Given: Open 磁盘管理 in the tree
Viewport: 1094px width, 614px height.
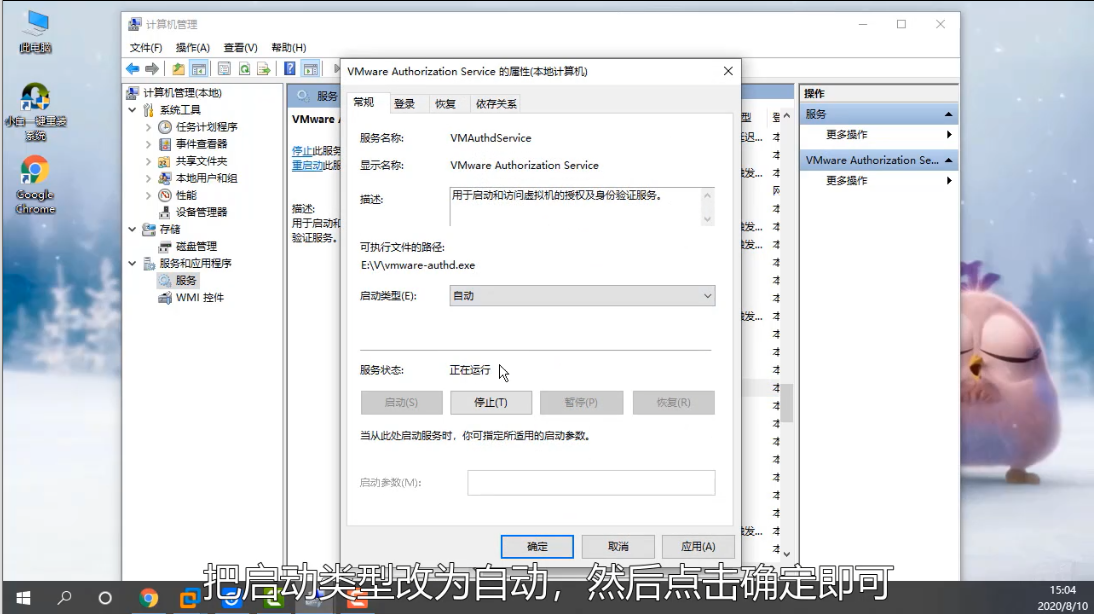Looking at the screenshot, I should pyautogui.click(x=196, y=246).
